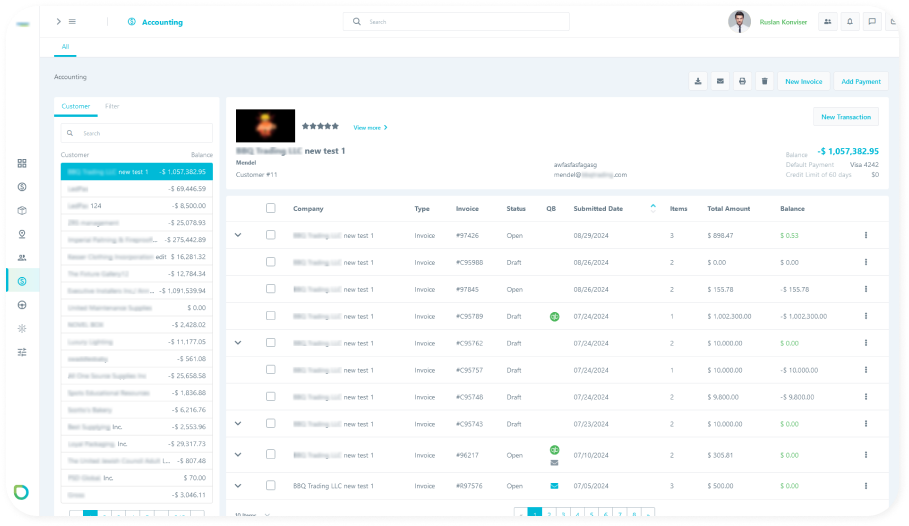909x526 pixels.
Task: Click the New Invoice button
Action: 803,81
